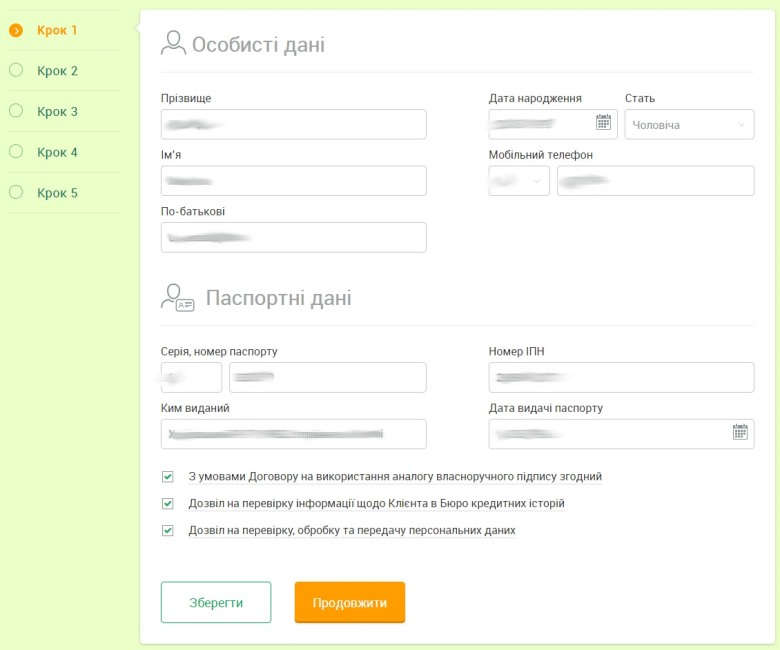This screenshot has width=780, height=650.
Task: Focus the Ім'я input field
Action: tap(293, 181)
